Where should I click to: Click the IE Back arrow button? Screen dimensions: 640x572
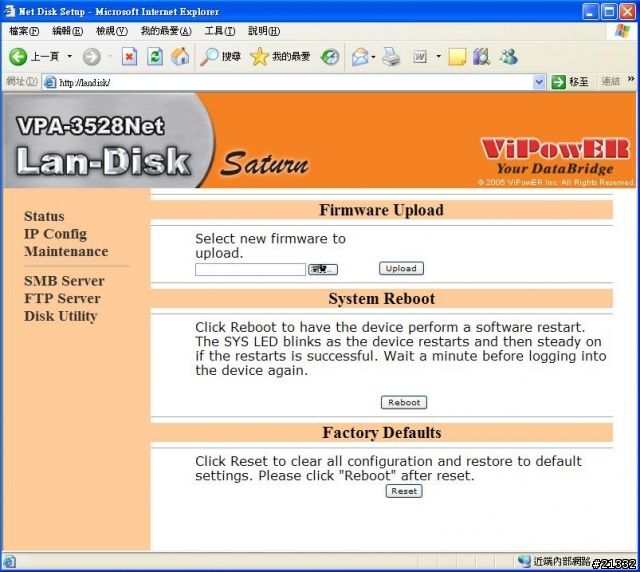pyautogui.click(x=18, y=57)
